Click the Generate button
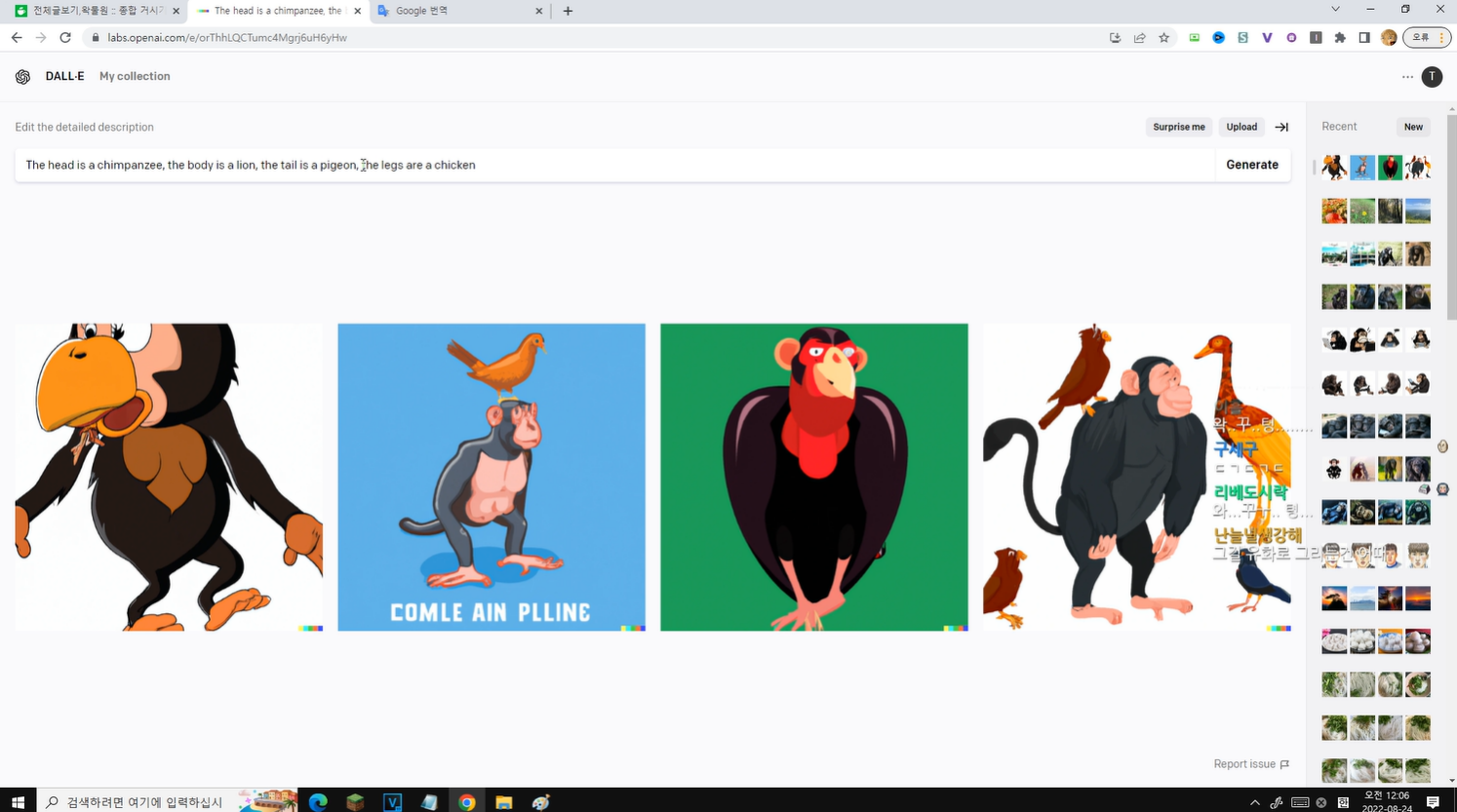Image resolution: width=1457 pixels, height=812 pixels. pyautogui.click(x=1252, y=165)
